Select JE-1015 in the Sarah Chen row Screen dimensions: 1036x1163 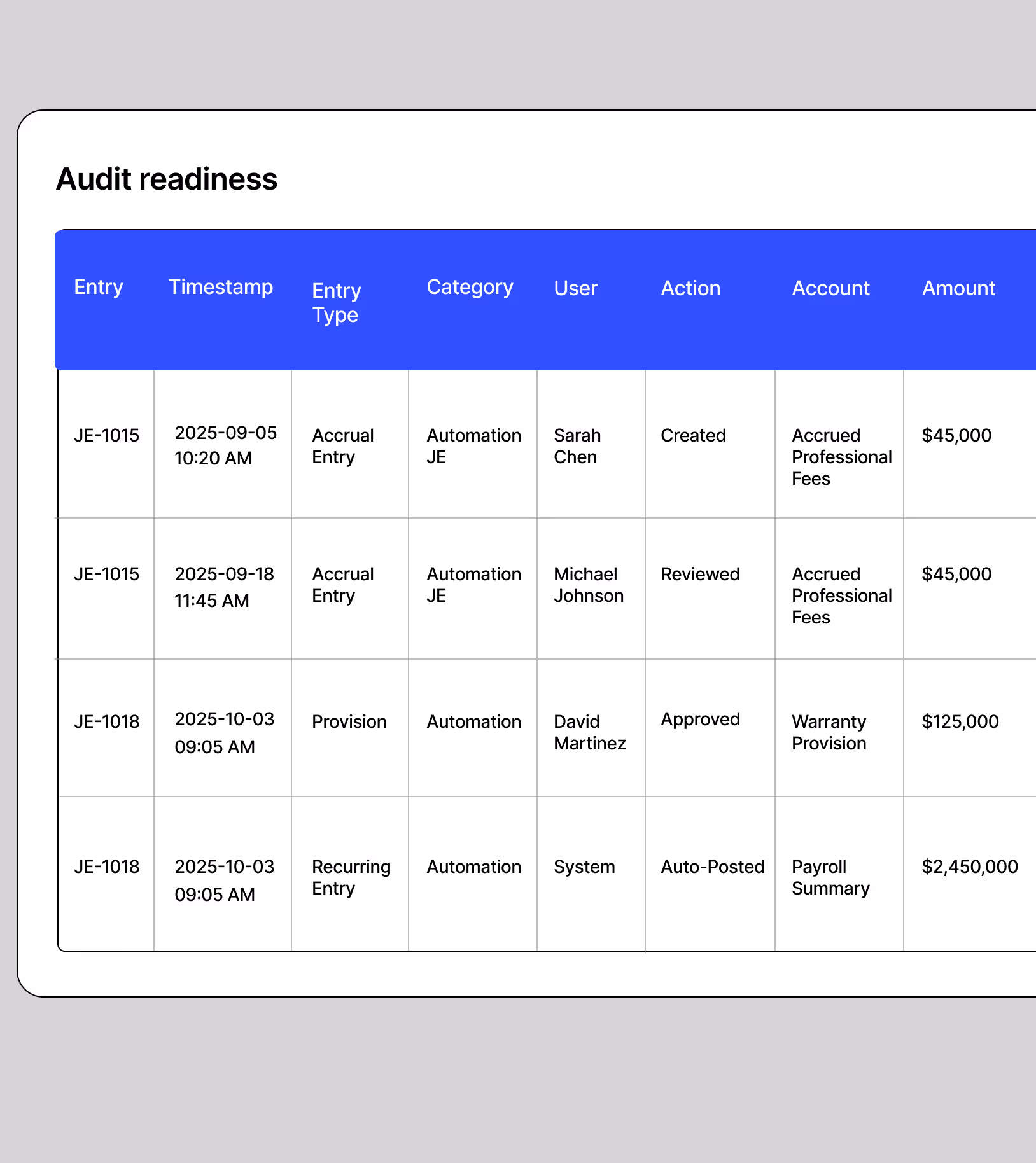(x=107, y=435)
